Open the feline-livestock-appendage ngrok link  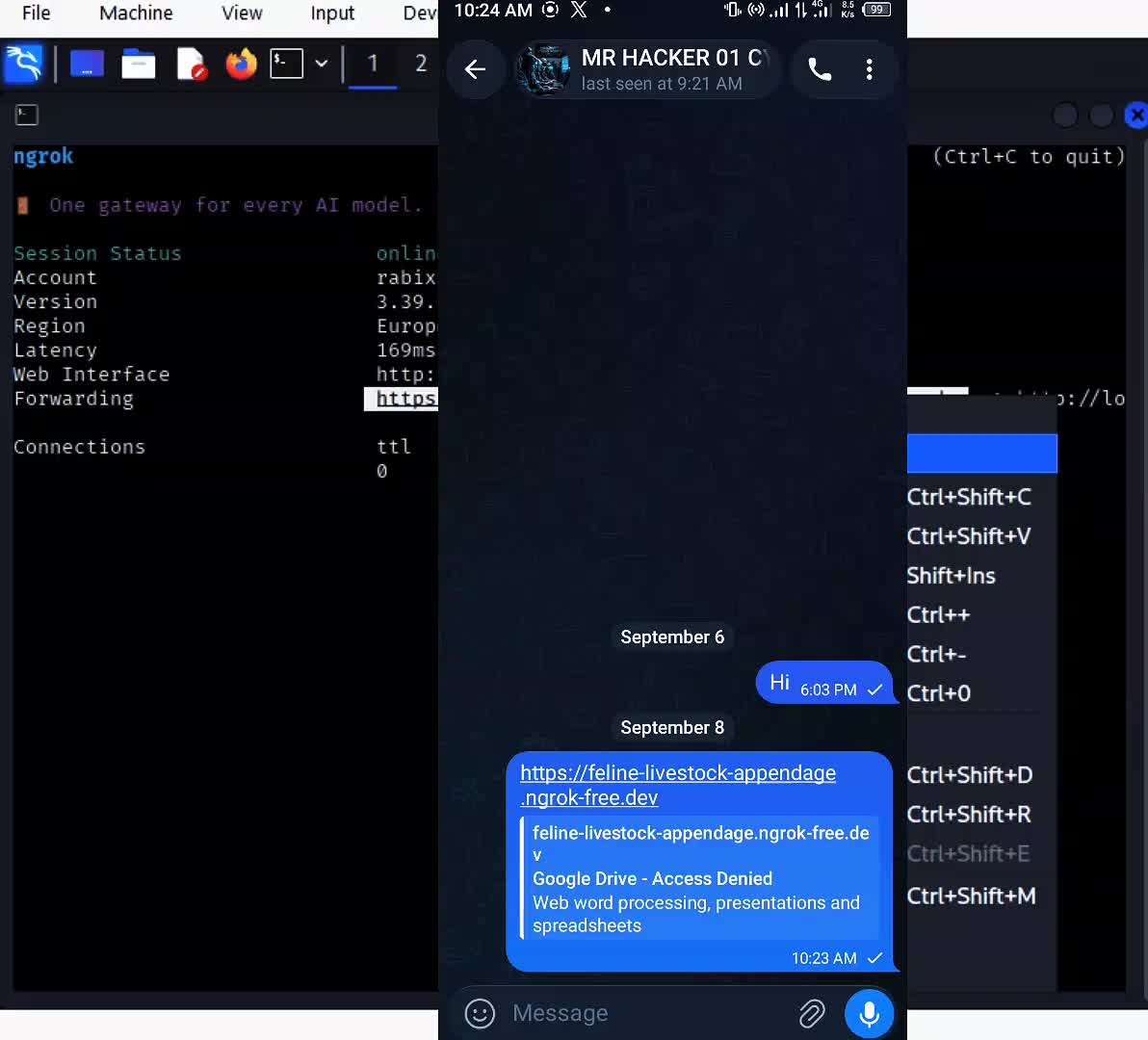coord(678,786)
